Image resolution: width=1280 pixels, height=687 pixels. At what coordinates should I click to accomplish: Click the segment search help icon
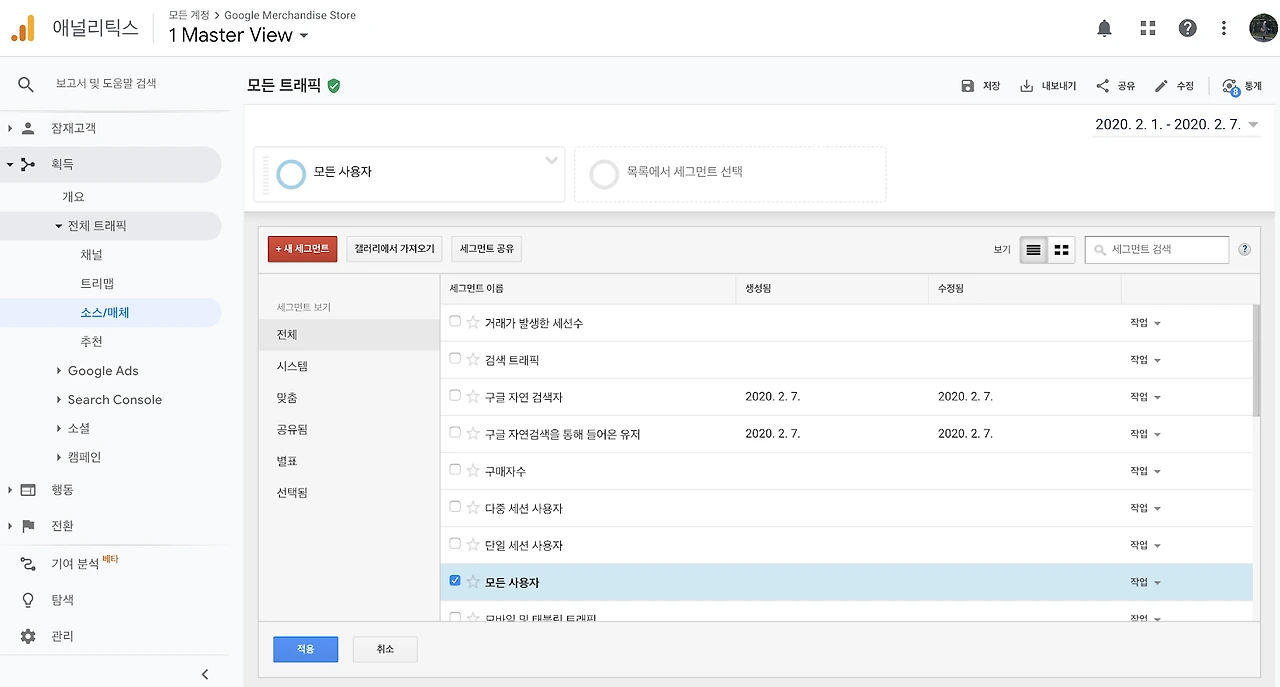pos(1245,249)
